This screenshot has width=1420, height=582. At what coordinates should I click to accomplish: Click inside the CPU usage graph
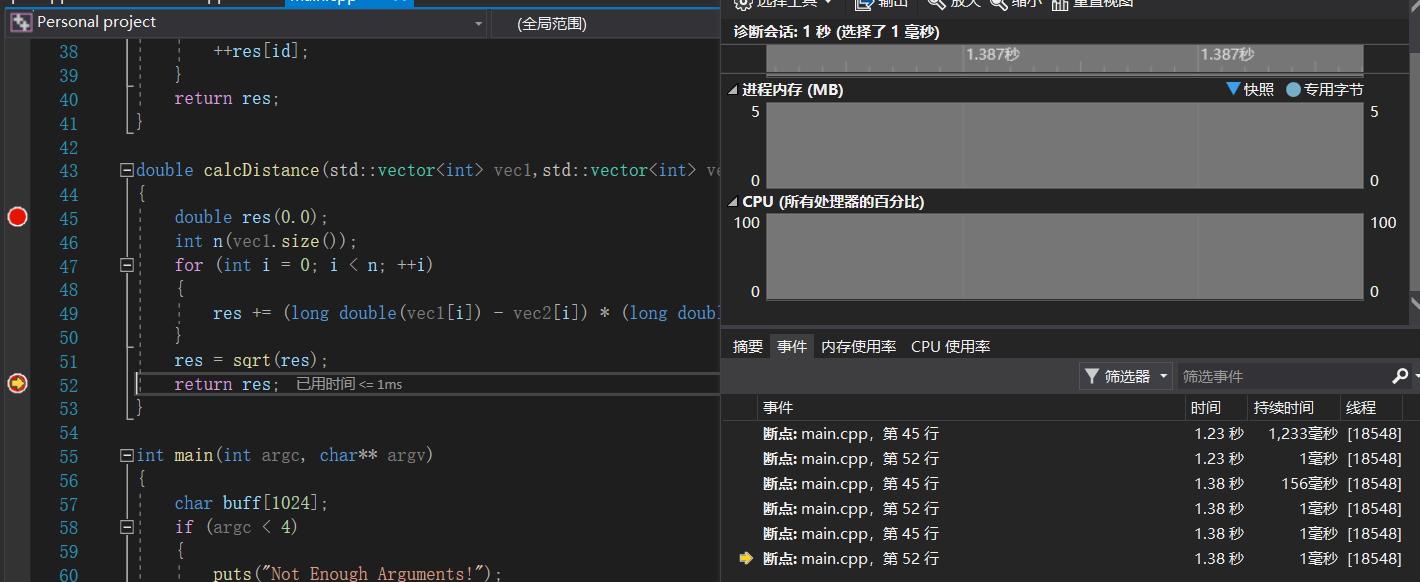point(1064,256)
